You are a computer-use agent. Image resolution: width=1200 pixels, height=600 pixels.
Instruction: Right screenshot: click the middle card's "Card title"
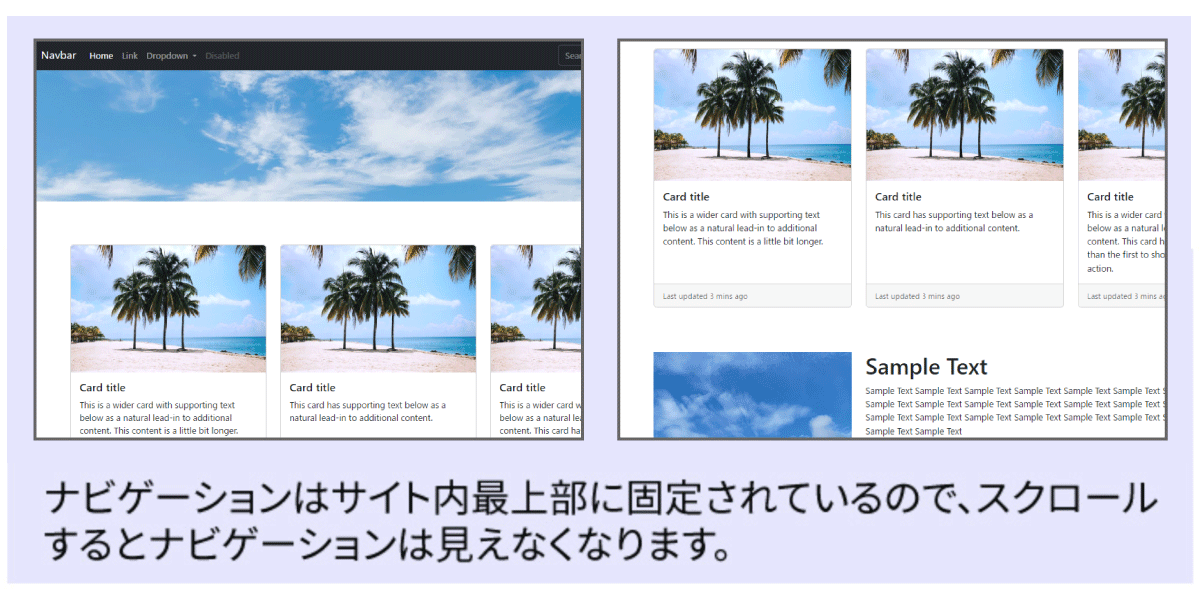[x=897, y=197]
